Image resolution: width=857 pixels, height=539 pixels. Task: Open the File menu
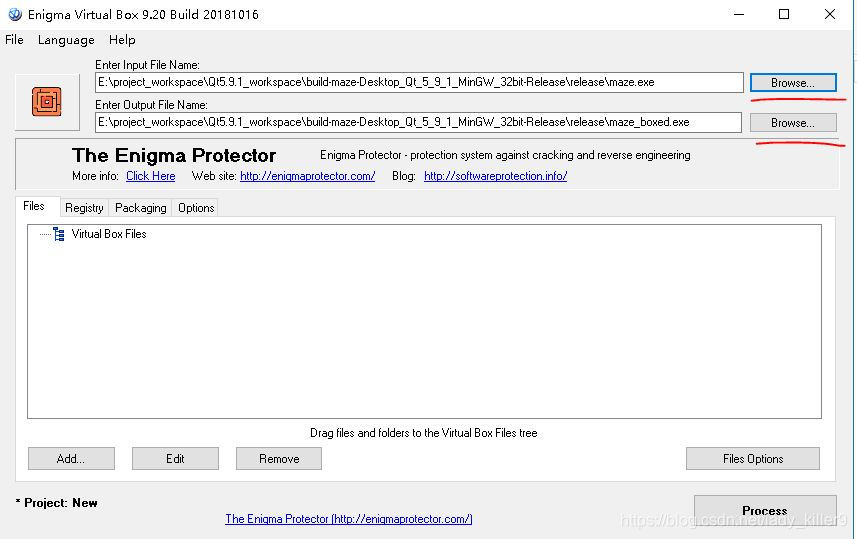pos(14,40)
